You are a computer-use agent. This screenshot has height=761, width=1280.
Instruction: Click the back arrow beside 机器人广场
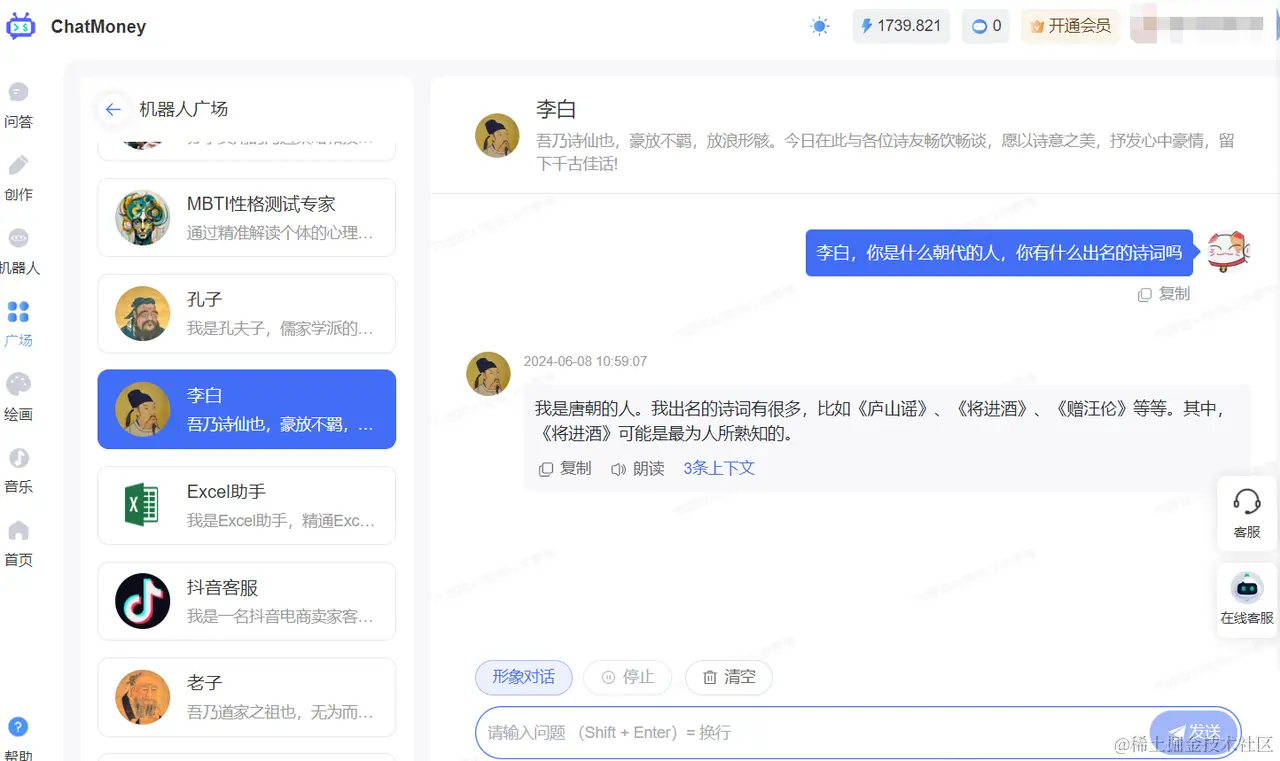tap(113, 109)
